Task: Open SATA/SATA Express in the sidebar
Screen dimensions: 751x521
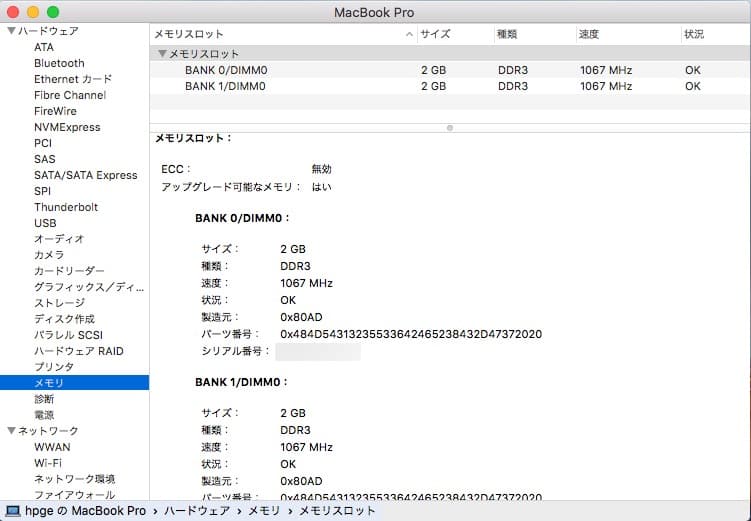Action: pos(86,175)
